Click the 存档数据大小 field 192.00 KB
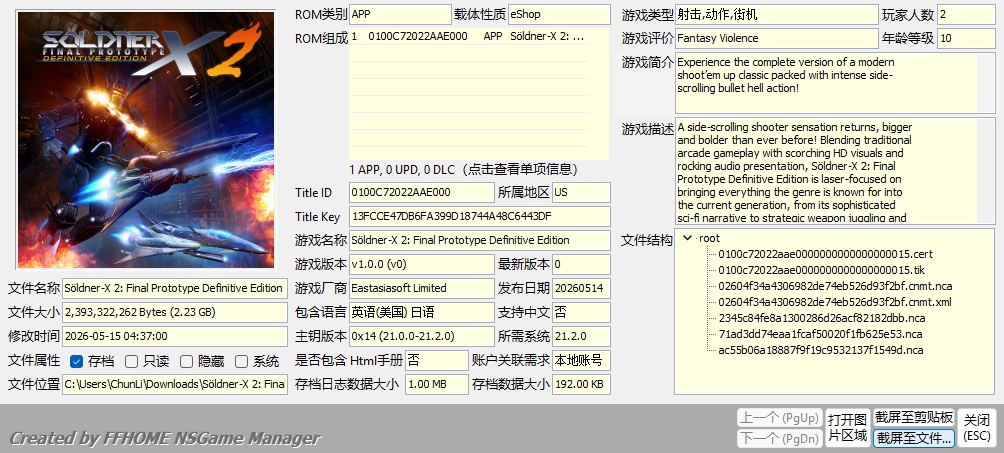1004x453 pixels. 581,384
